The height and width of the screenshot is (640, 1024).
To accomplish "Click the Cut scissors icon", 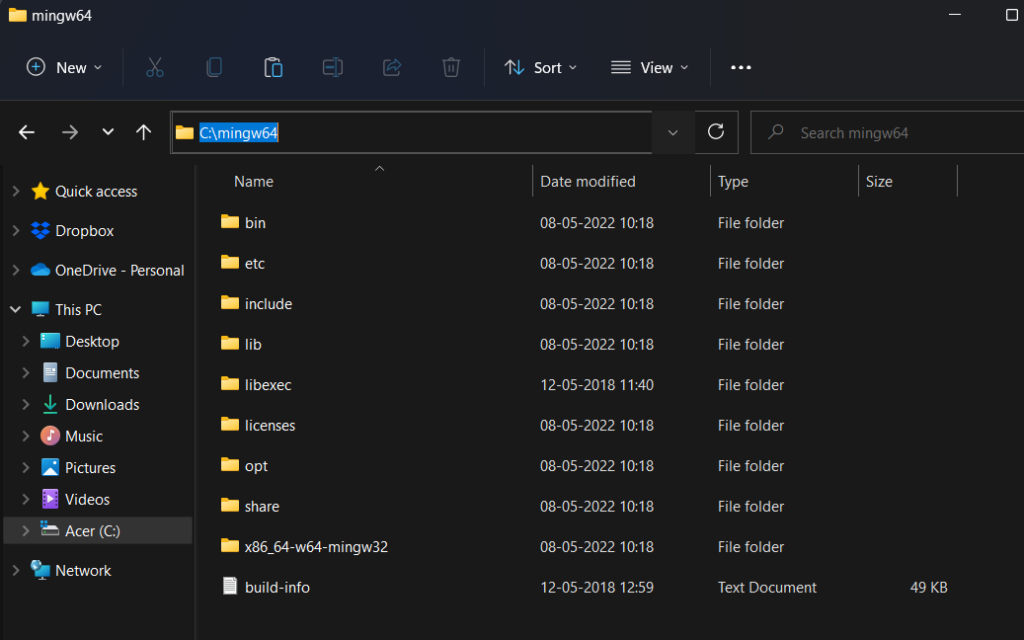I will (154, 68).
